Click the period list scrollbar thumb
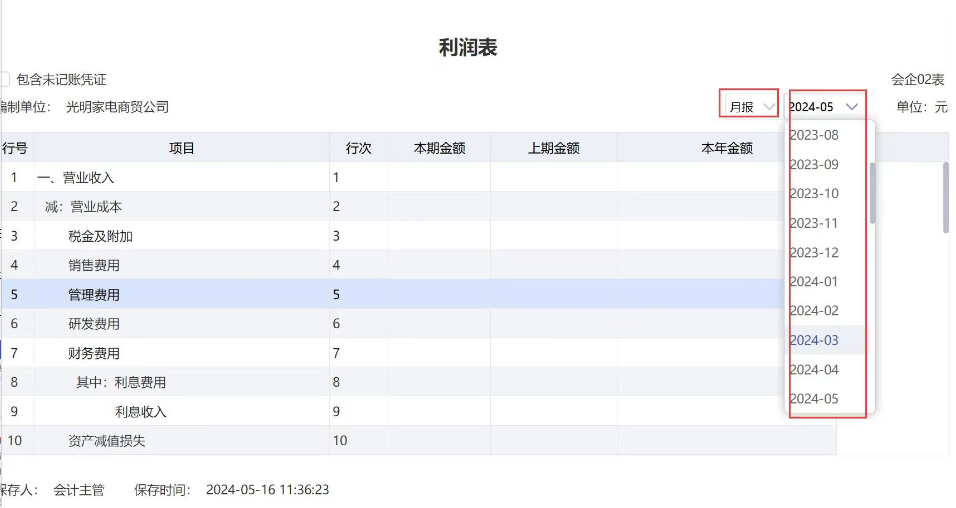The width and height of the screenshot is (956, 508). [x=873, y=192]
